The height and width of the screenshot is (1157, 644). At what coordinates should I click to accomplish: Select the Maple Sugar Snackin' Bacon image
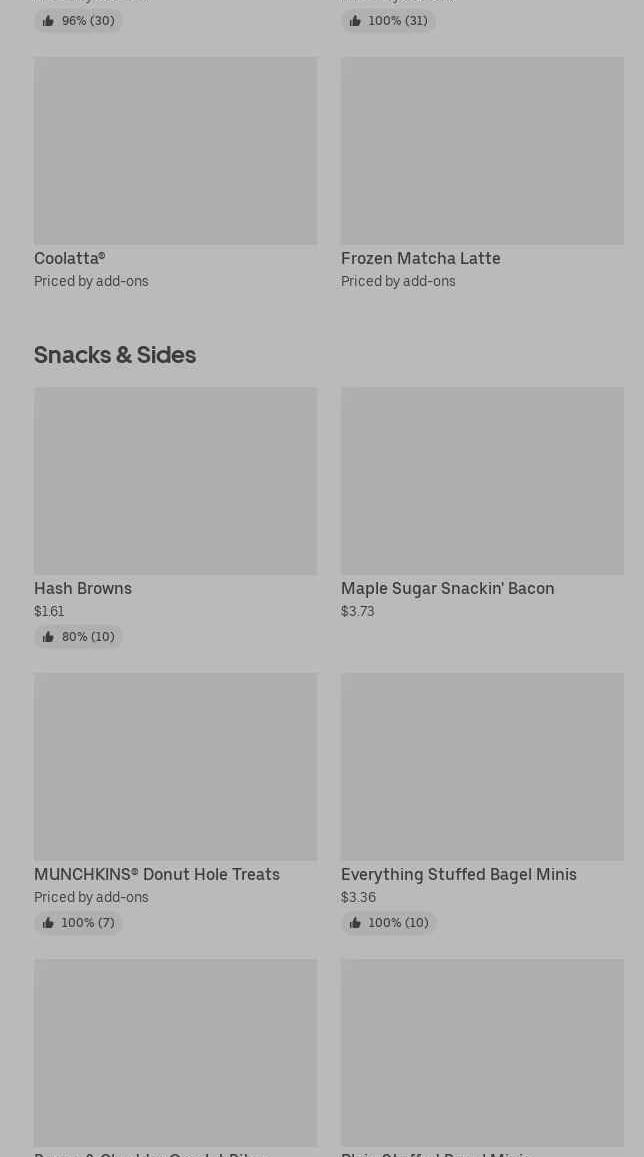(x=482, y=480)
